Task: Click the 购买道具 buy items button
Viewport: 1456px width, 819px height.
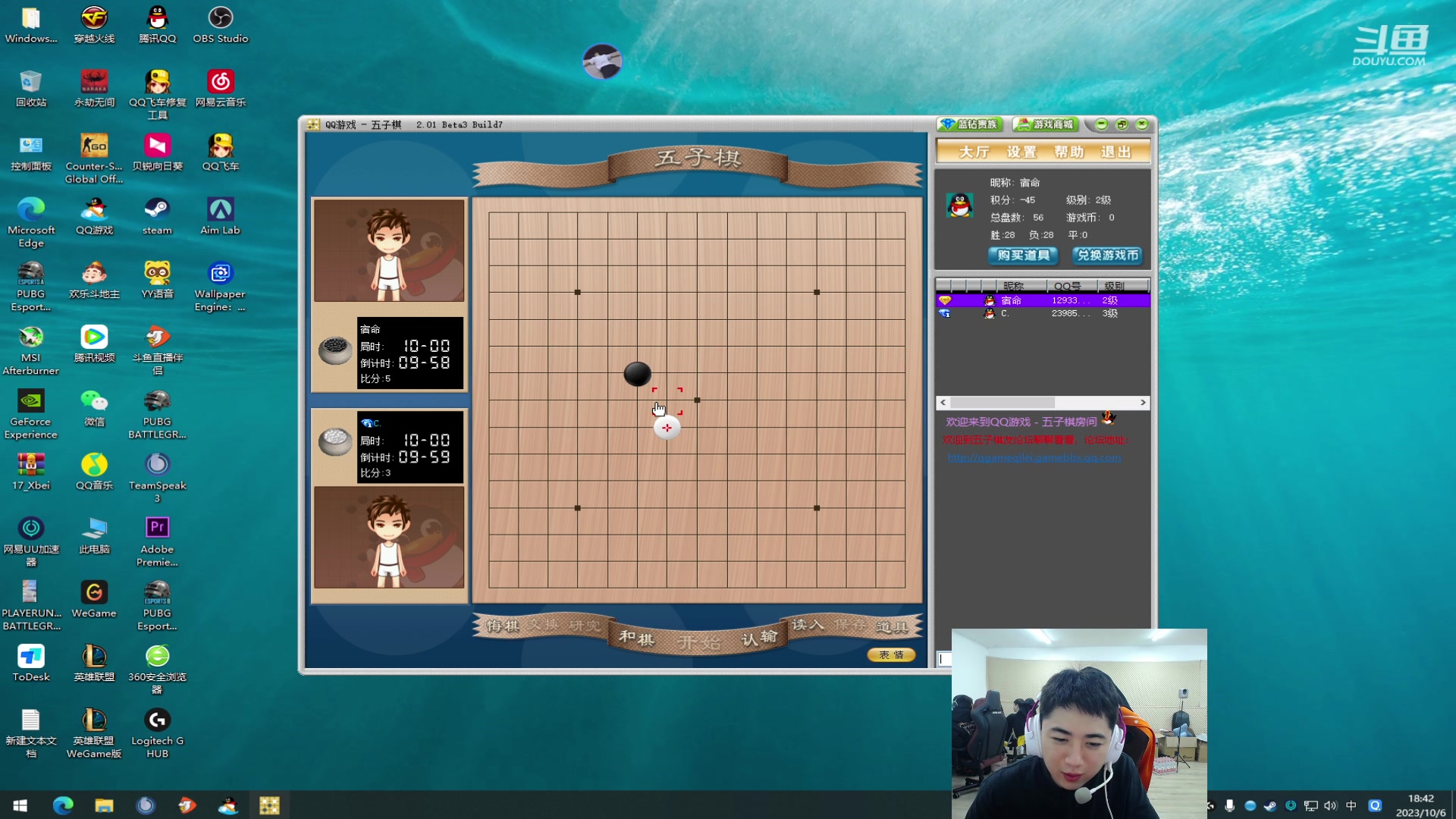Action: pyautogui.click(x=1023, y=256)
